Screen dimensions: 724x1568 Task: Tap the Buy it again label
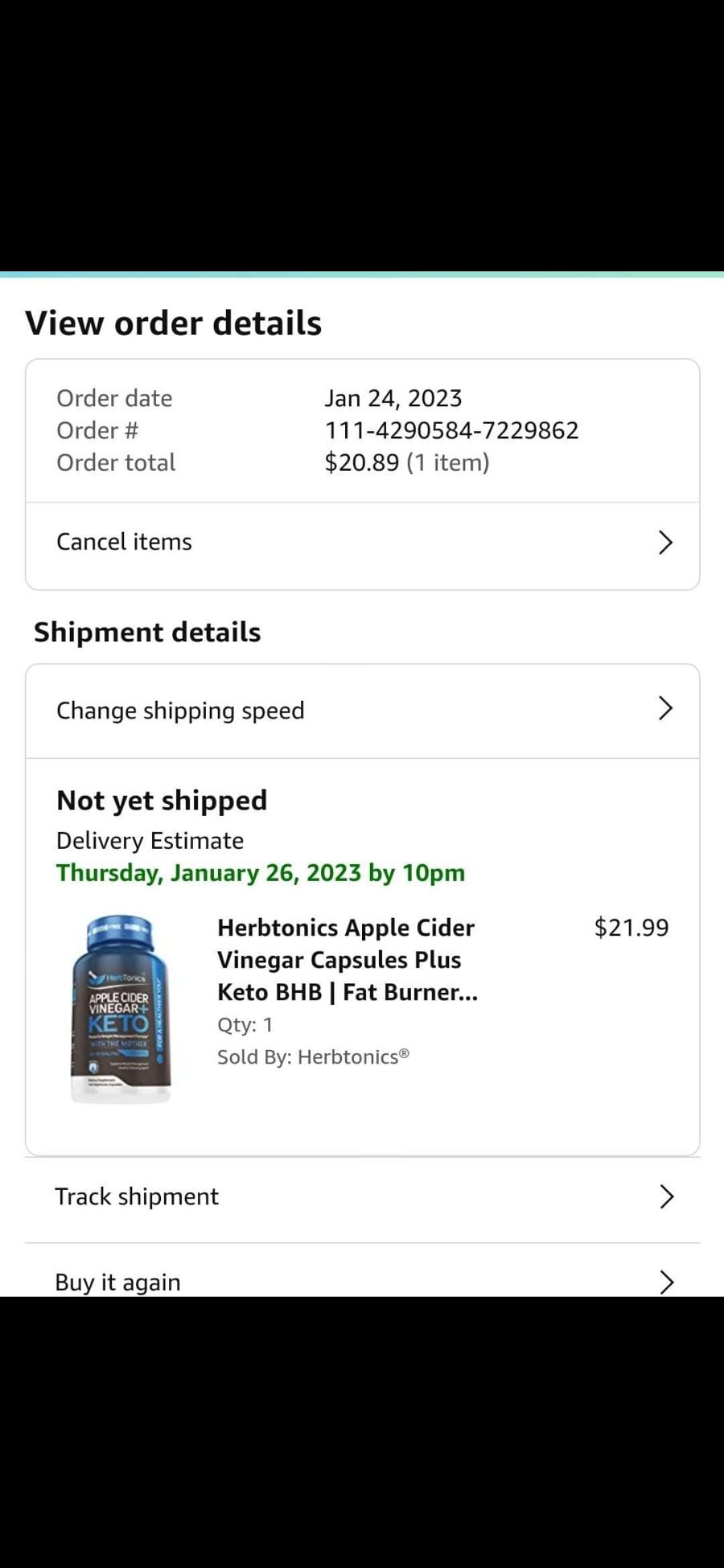(118, 1282)
